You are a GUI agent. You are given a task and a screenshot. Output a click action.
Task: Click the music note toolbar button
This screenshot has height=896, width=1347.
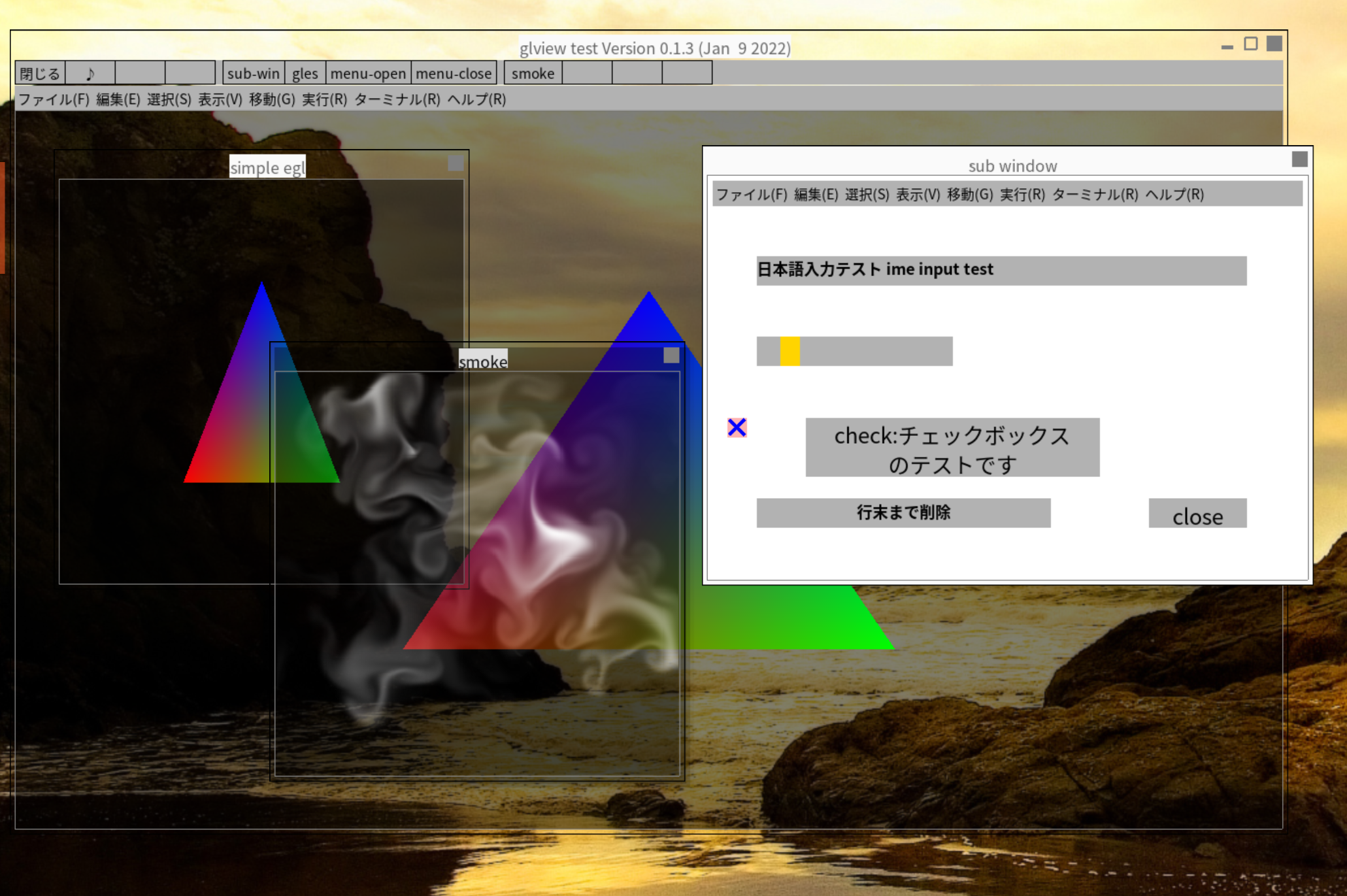pos(90,73)
